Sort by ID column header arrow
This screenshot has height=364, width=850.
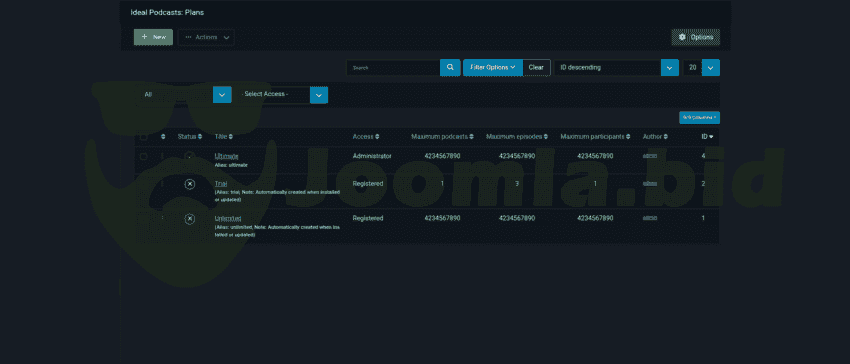(706, 137)
